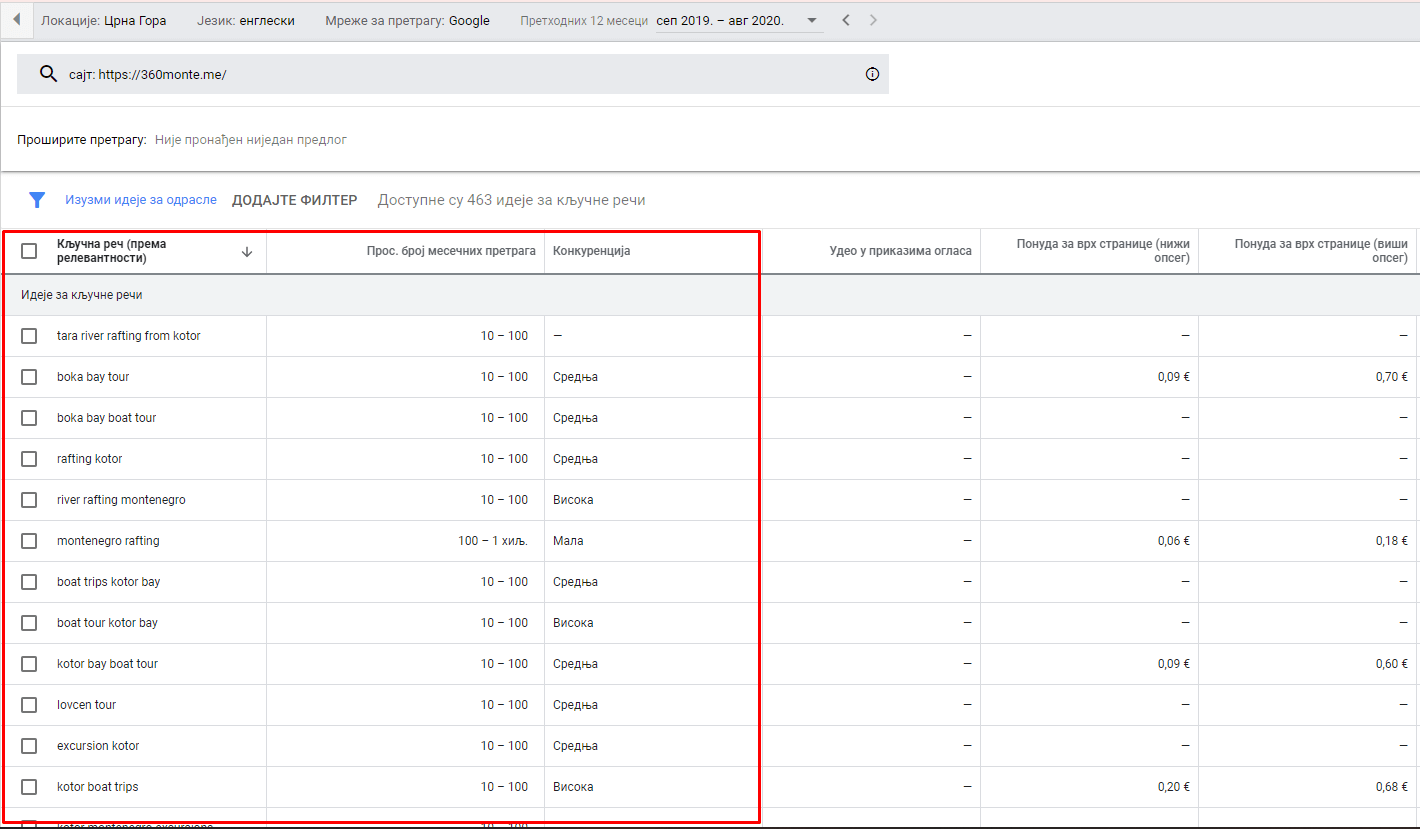The width and height of the screenshot is (1420, 829).
Task: Go to the previous date period
Action: click(846, 20)
